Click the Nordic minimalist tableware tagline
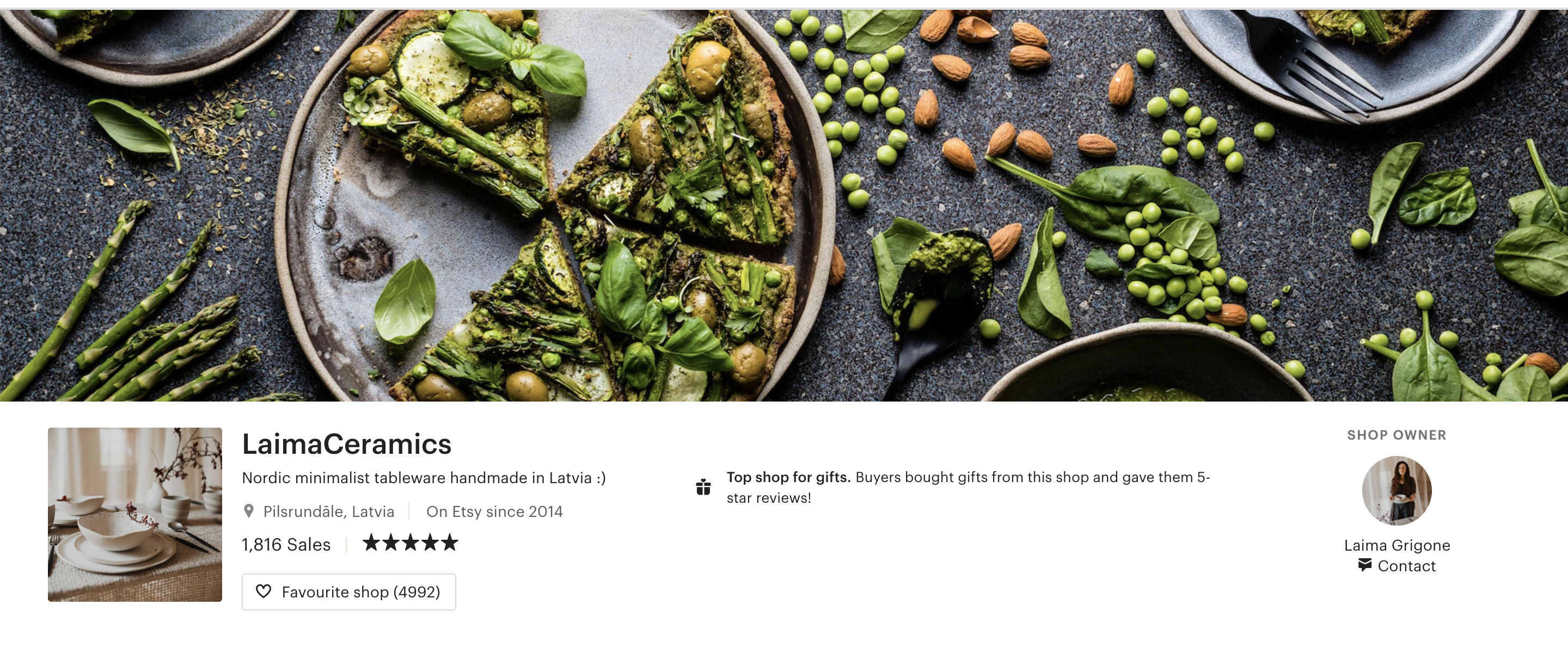 click(x=424, y=478)
